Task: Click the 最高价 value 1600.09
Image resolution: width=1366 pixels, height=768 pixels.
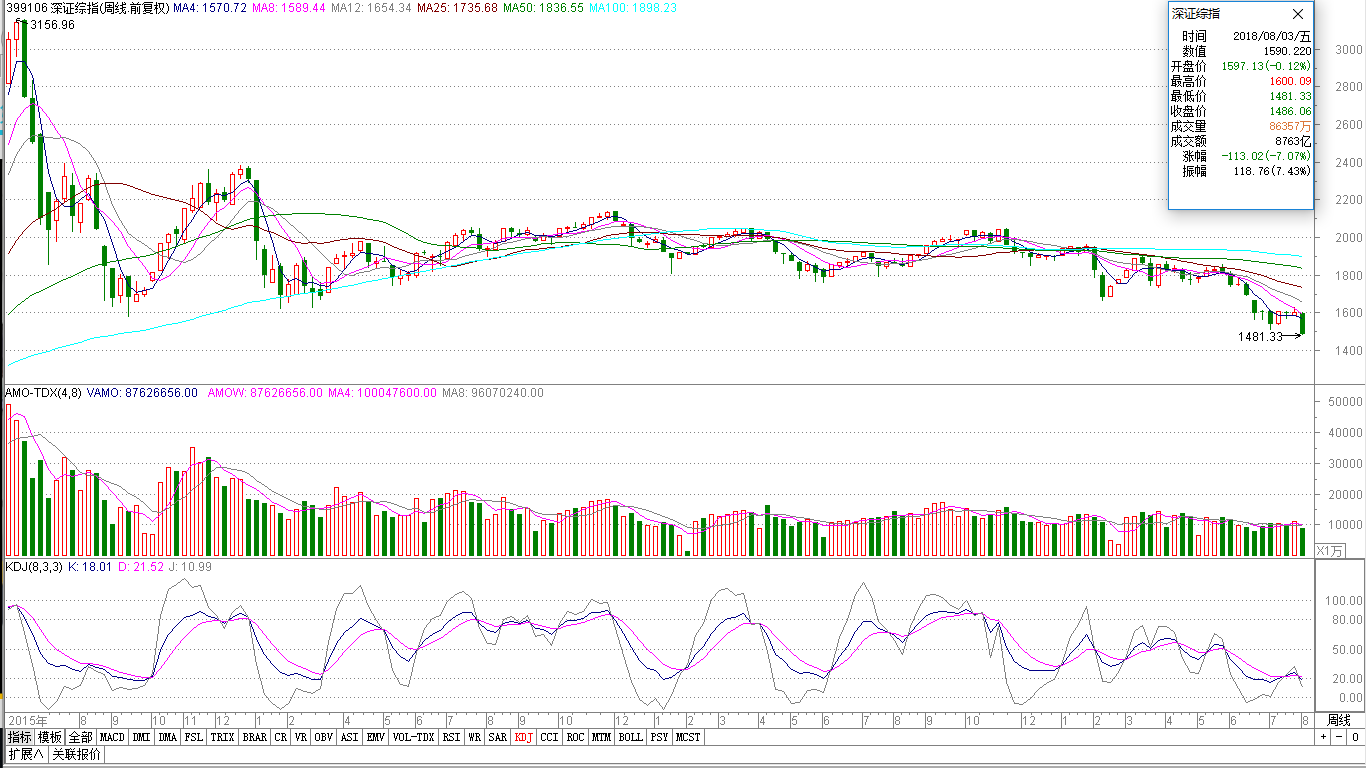Action: 1290,81
